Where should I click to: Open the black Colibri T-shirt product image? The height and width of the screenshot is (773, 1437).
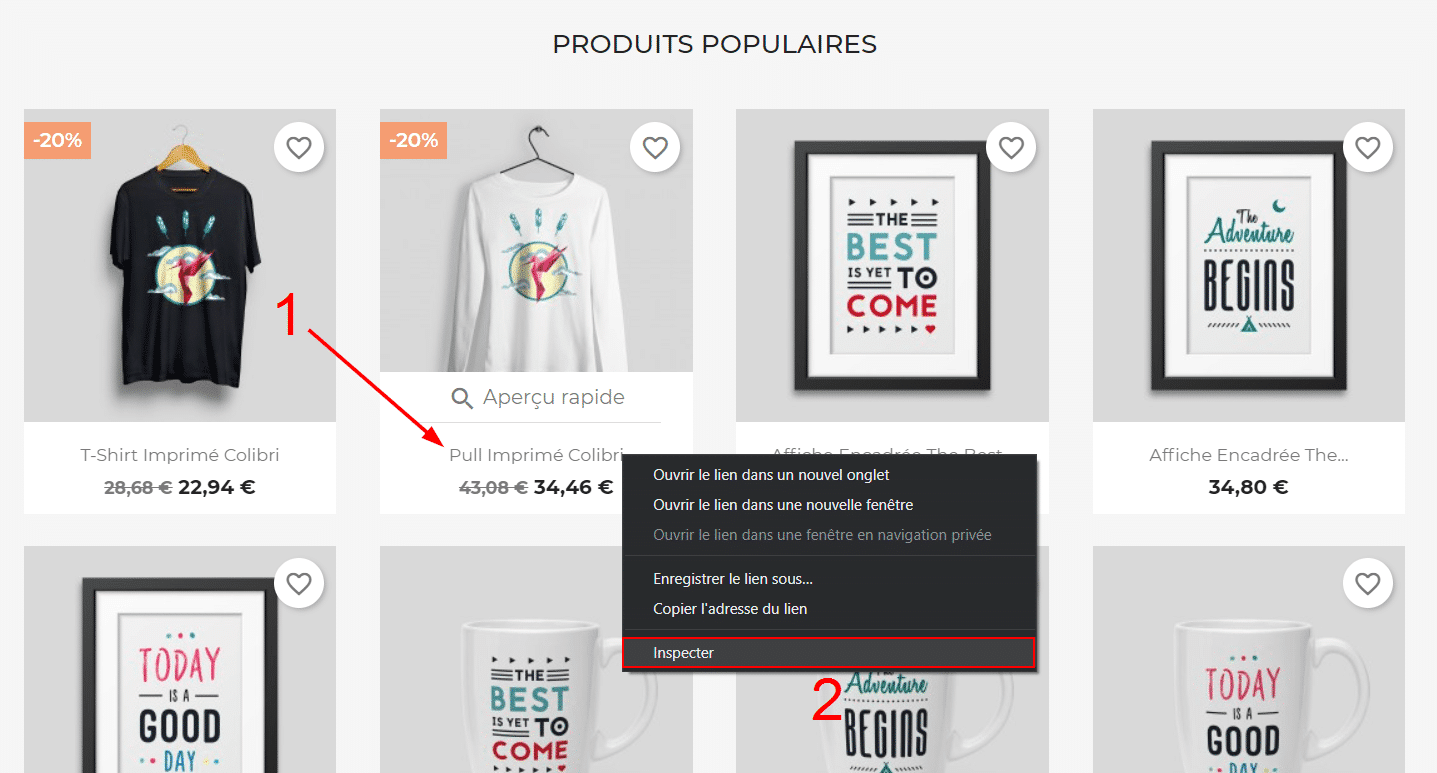tap(180, 265)
